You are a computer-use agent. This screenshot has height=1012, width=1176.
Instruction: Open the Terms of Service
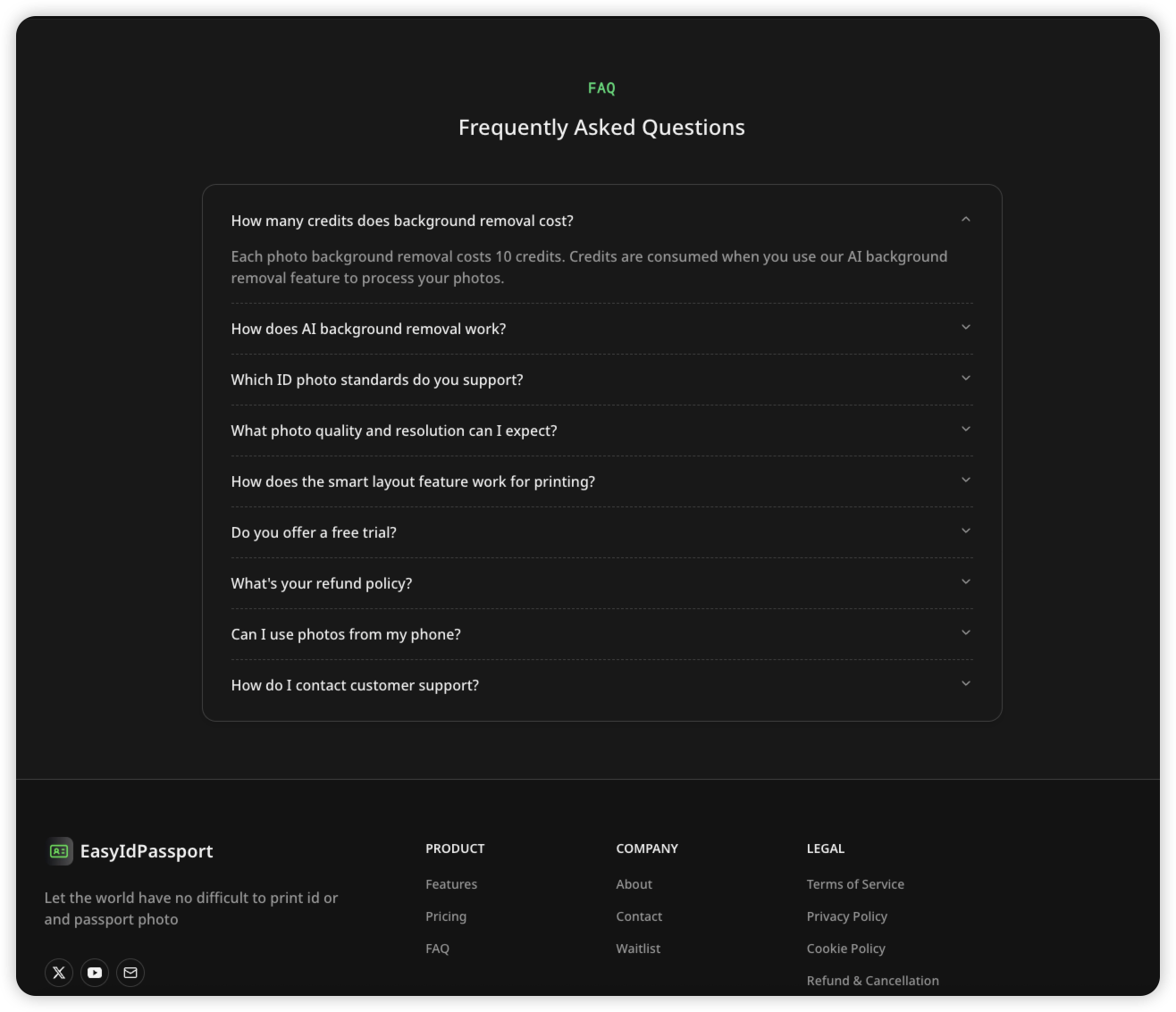pos(855,883)
